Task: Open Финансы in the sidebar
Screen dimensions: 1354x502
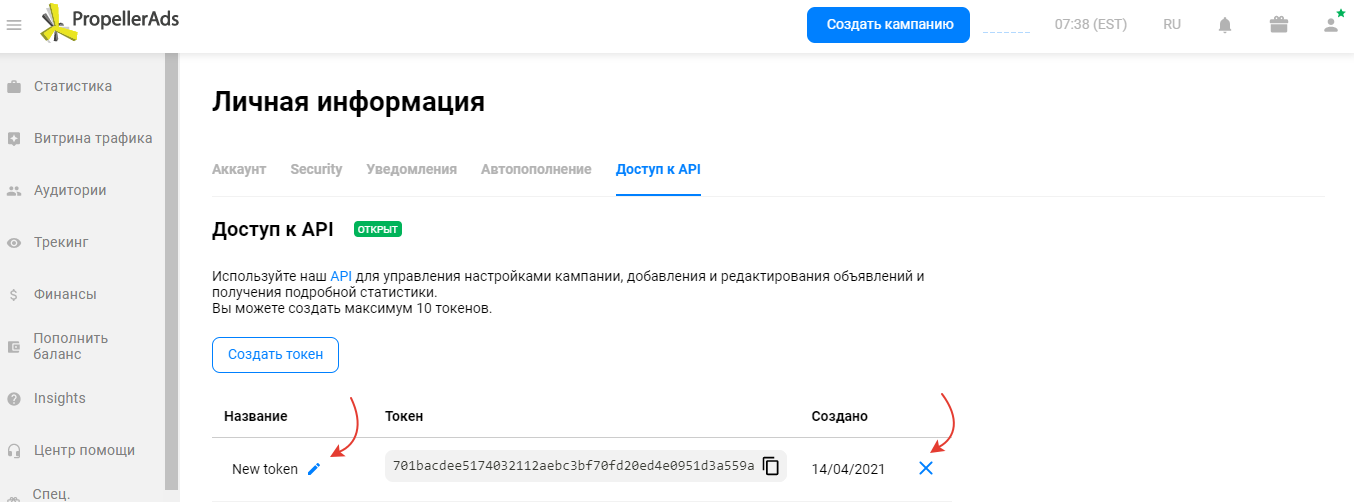Action: click(x=65, y=294)
